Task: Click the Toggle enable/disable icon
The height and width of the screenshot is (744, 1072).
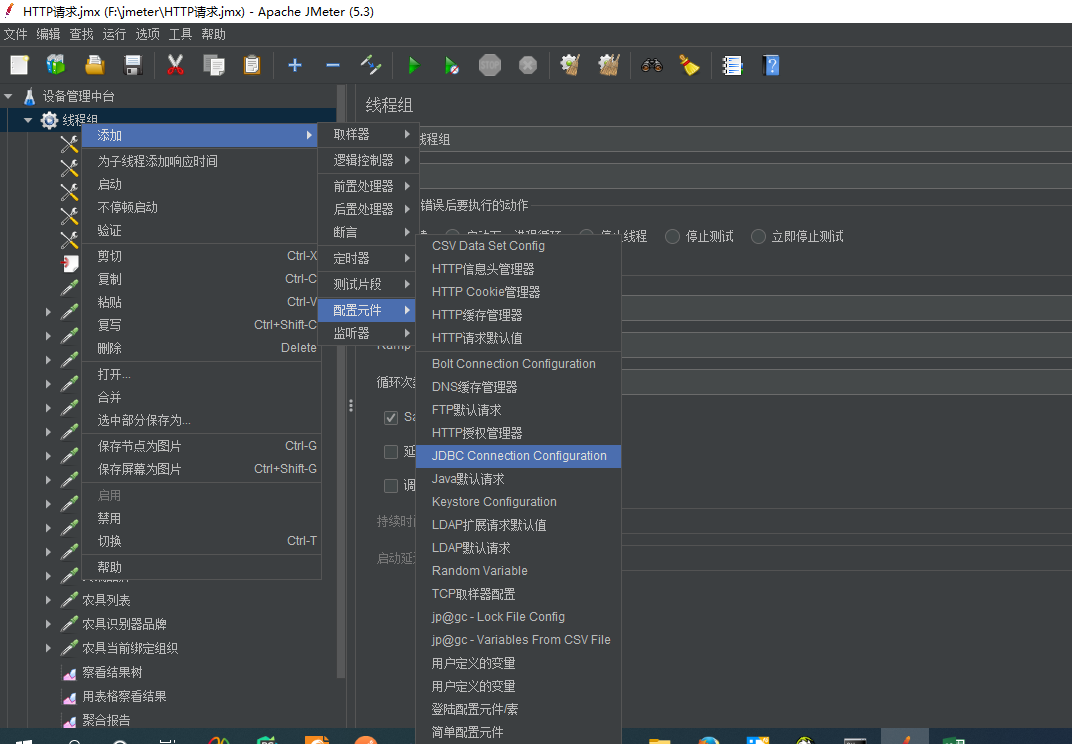Action: 371,66
